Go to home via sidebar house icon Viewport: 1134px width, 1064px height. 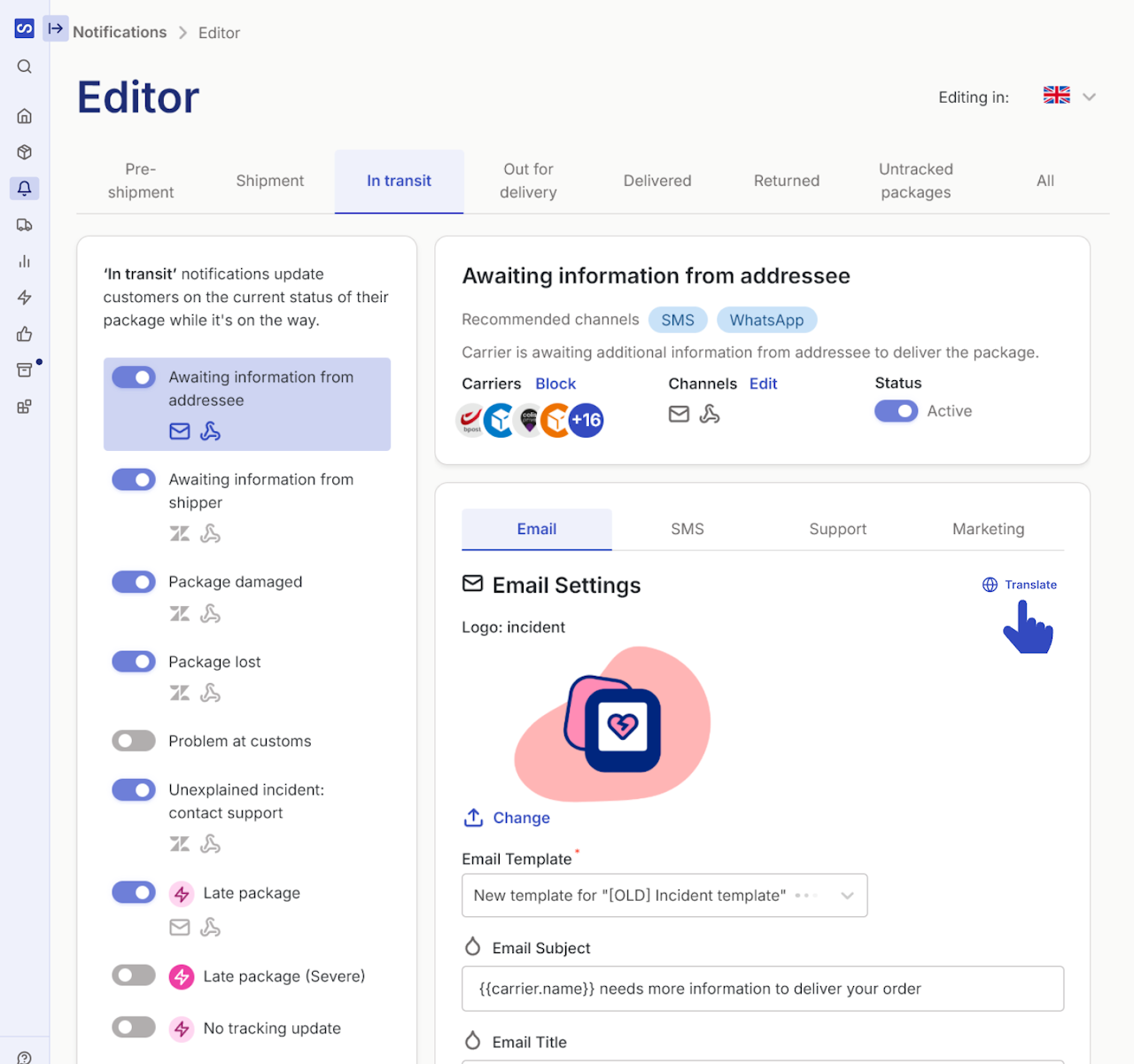point(25,116)
